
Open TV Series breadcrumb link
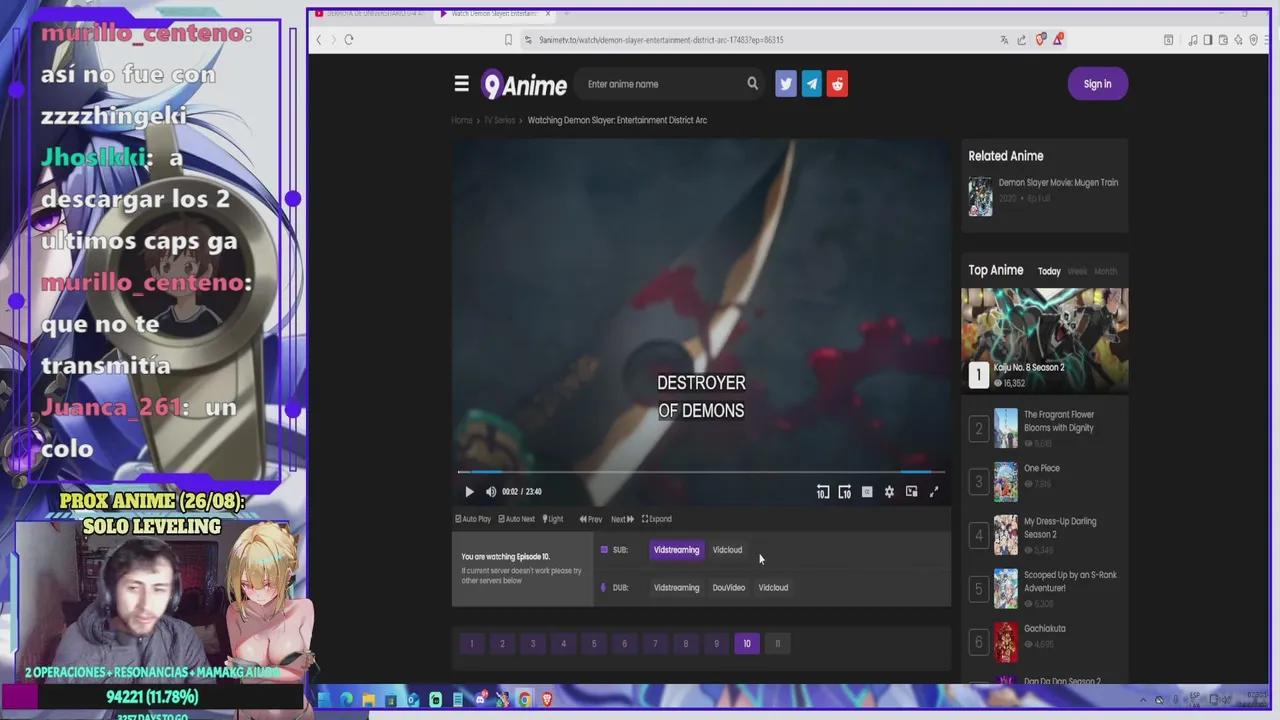499,120
